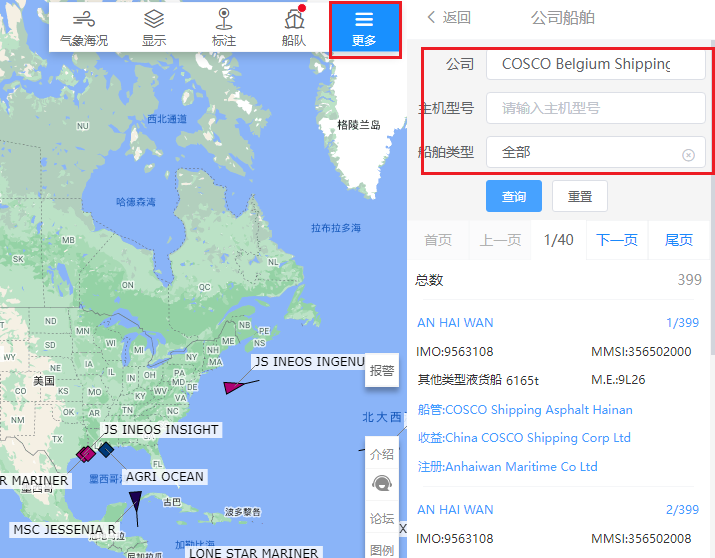Viewport: 715px width, 558px height.
Task: Click the JS INEOS INGENU map label
Action: 309,362
